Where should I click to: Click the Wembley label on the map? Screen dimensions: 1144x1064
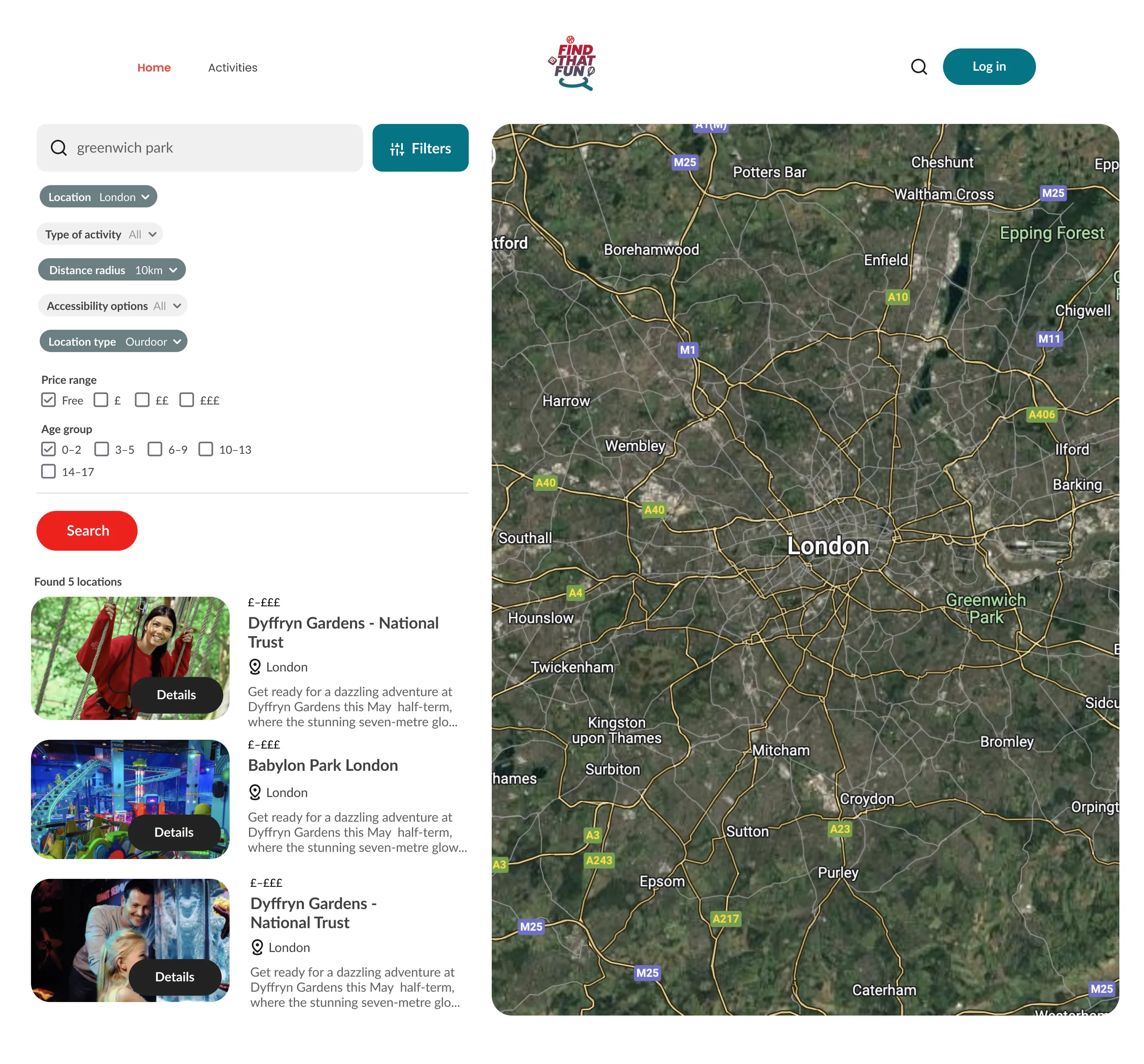click(x=635, y=446)
